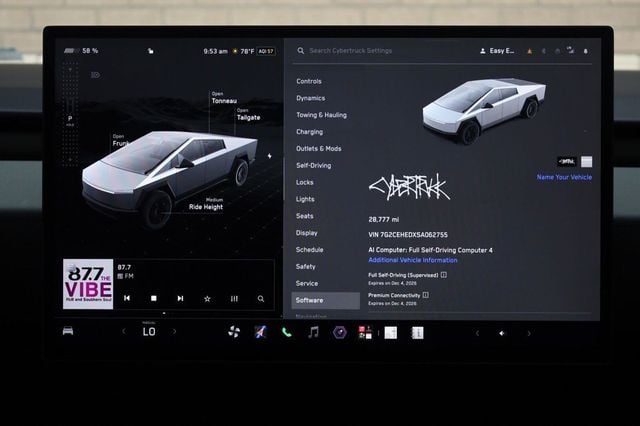Viewport: 640px width, 426px height.
Task: Skip to previous radio station
Action: tap(127, 298)
